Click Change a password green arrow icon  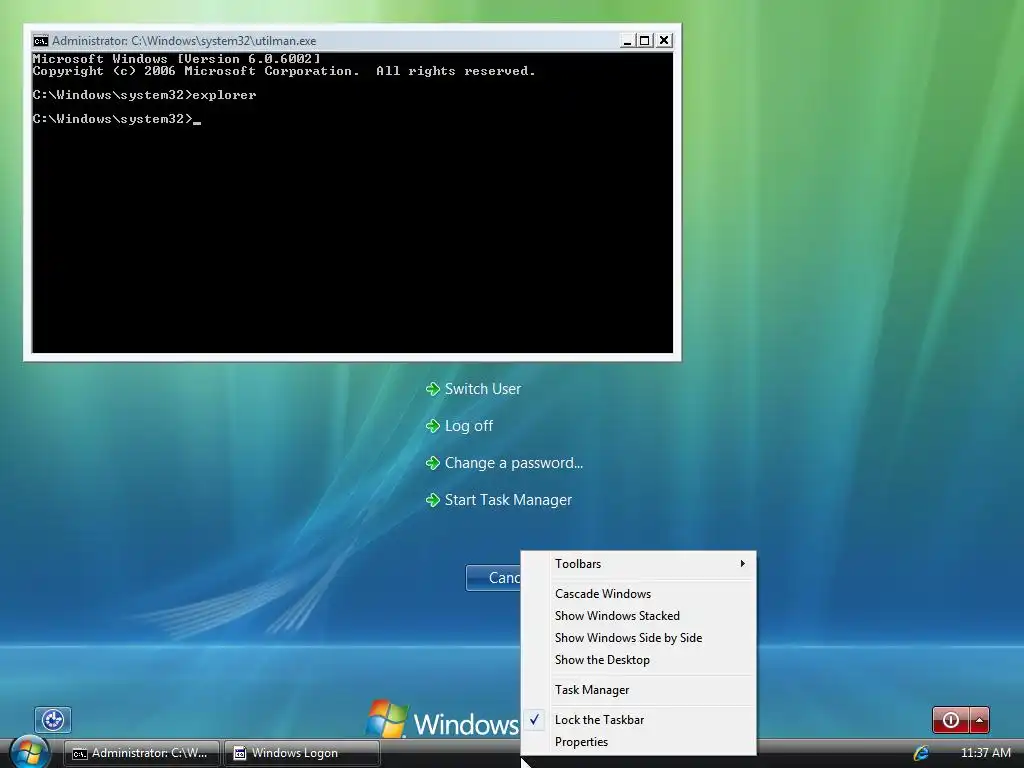click(432, 463)
